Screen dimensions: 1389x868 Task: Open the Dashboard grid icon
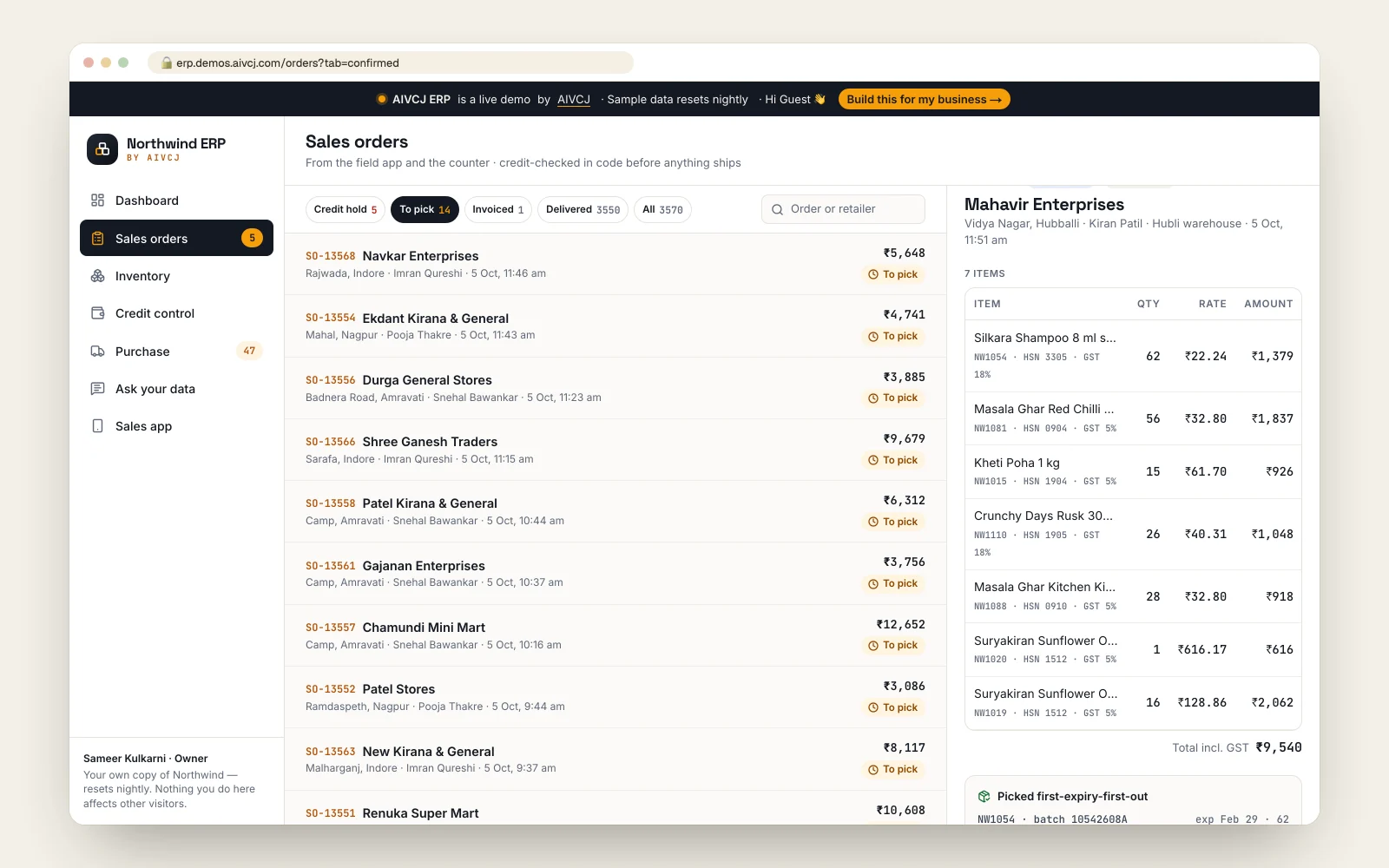coord(97,201)
